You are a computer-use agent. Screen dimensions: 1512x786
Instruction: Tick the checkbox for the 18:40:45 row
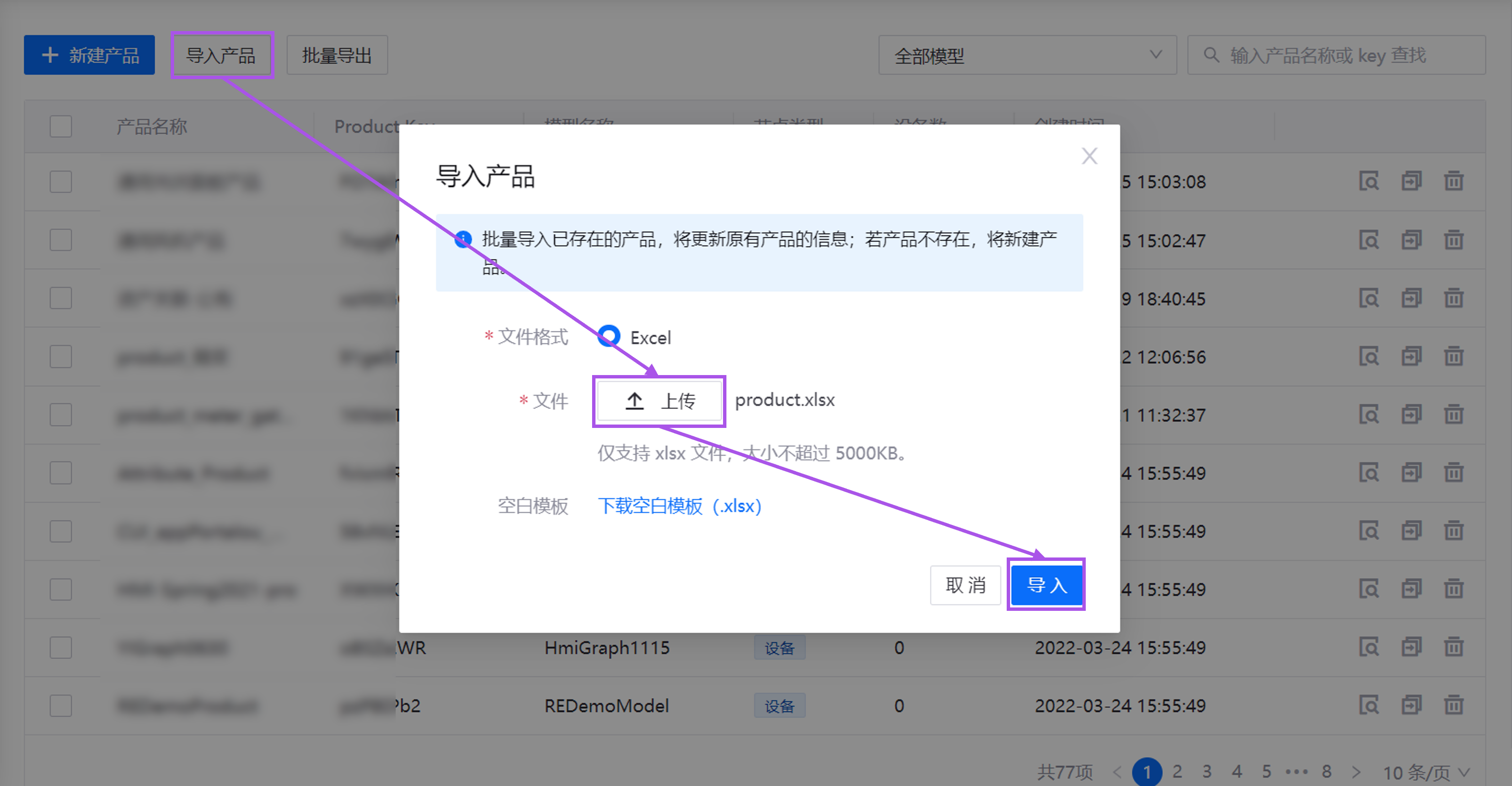[x=61, y=298]
